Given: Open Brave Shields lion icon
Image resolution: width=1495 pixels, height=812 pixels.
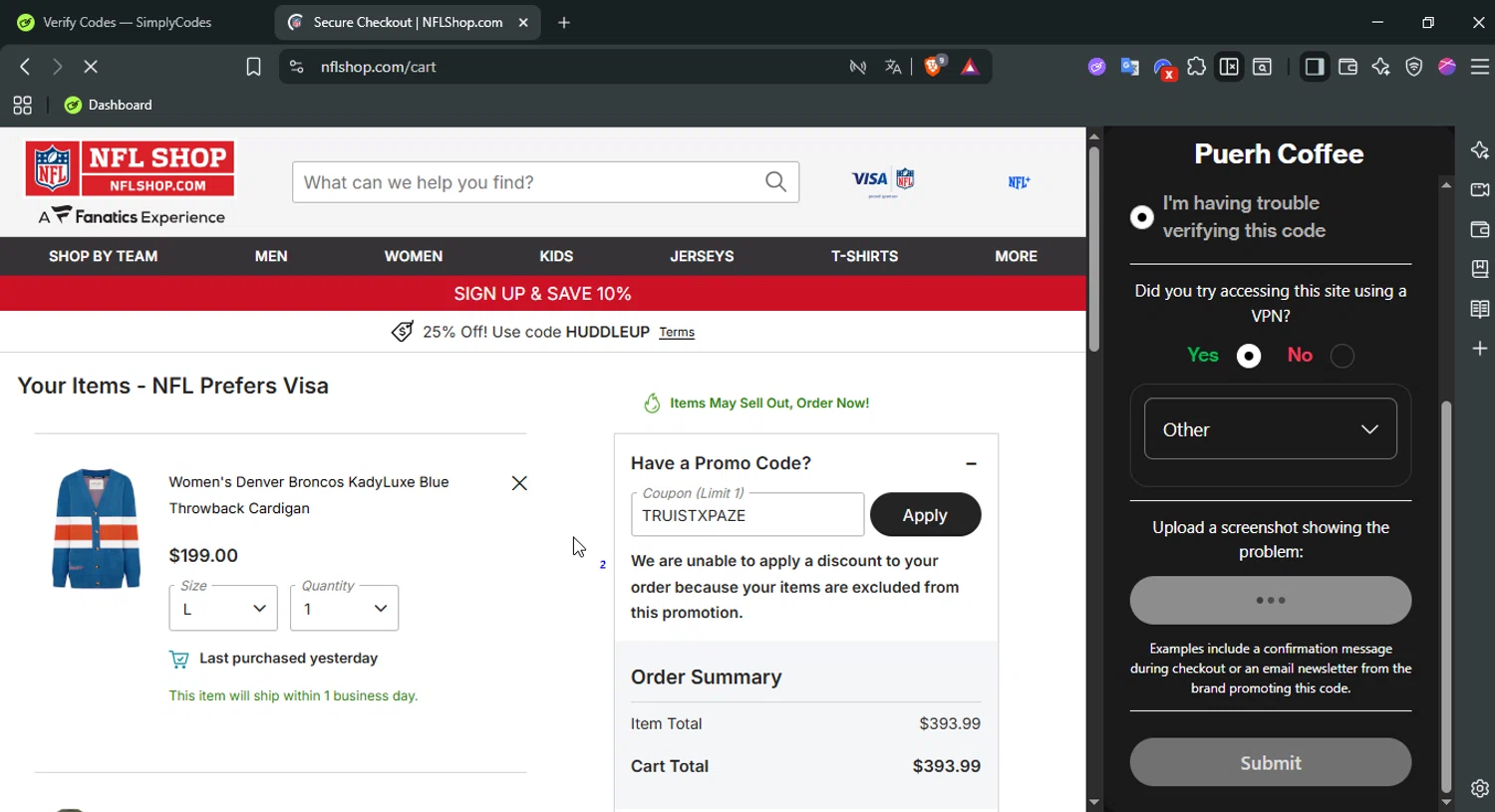Looking at the screenshot, I should [x=934, y=66].
